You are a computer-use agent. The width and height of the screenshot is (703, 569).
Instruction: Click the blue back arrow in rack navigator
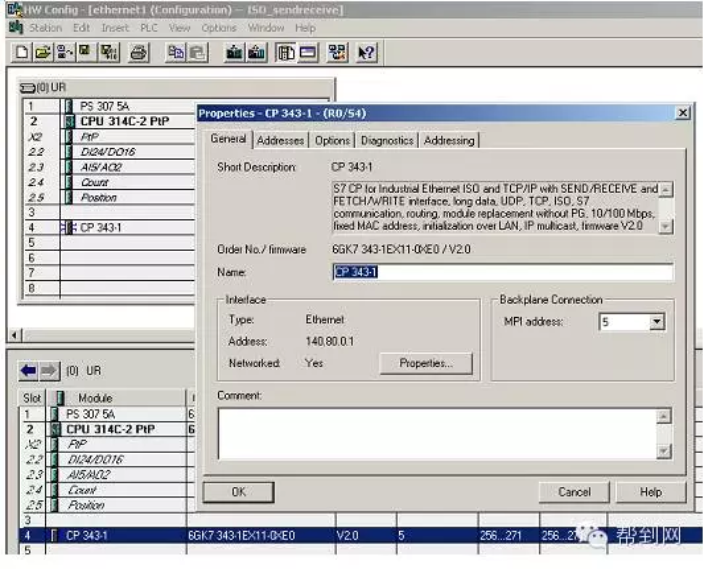click(x=32, y=370)
